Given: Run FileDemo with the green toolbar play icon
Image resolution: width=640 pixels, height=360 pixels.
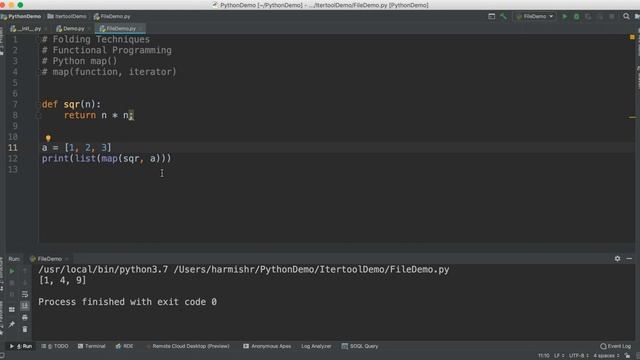Looking at the screenshot, I should 565,16.
